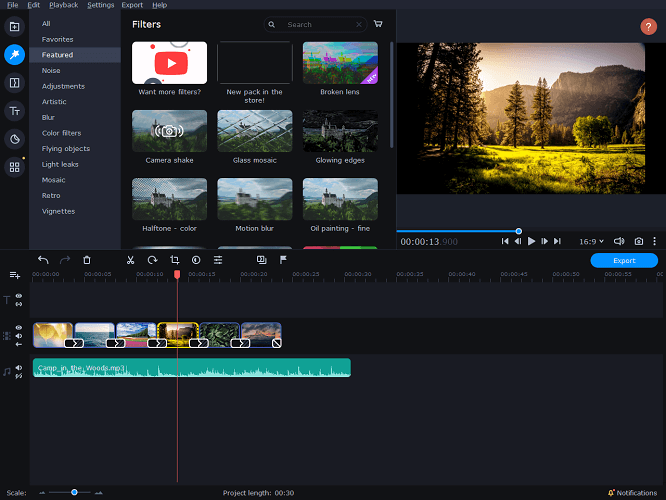Click the timeline Scale slider handle
This screenshot has height=500, width=666.
(74, 492)
